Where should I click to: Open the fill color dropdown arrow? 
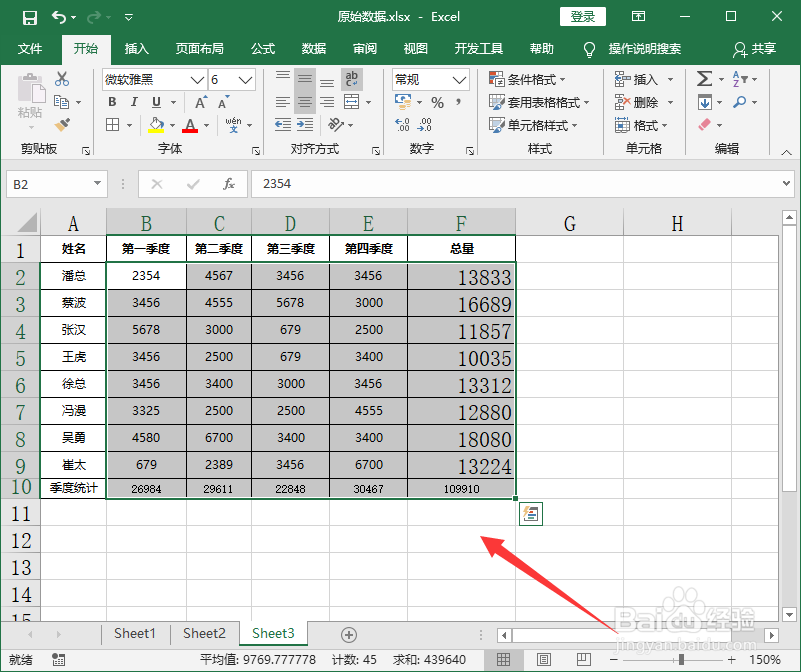pyautogui.click(x=172, y=125)
